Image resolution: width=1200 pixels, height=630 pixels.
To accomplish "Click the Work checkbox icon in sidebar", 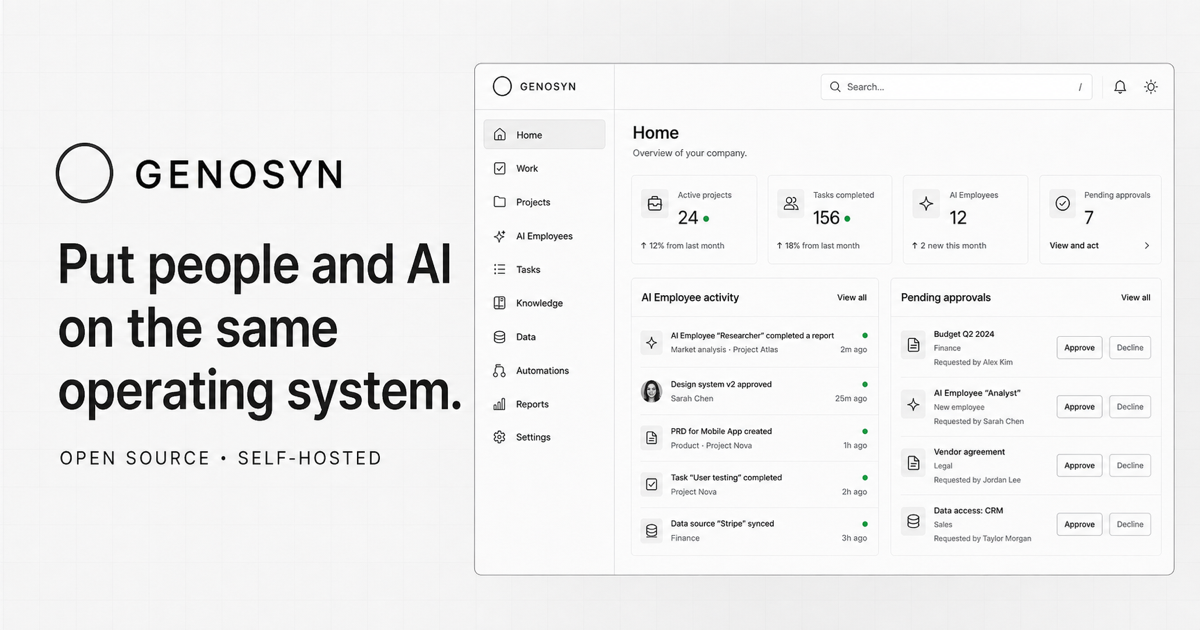I will 500,168.
